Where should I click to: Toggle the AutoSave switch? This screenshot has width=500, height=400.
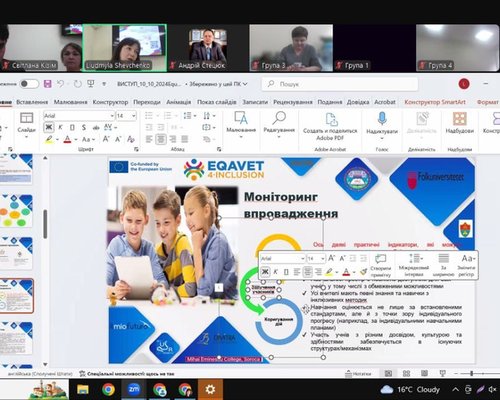29,84
